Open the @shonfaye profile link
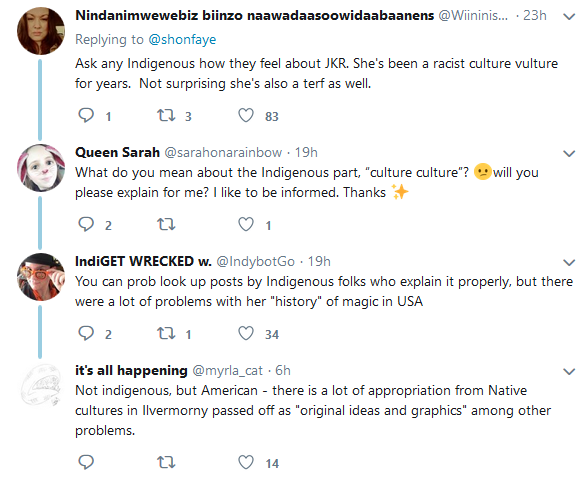The height and width of the screenshot is (479, 582). (x=182, y=39)
